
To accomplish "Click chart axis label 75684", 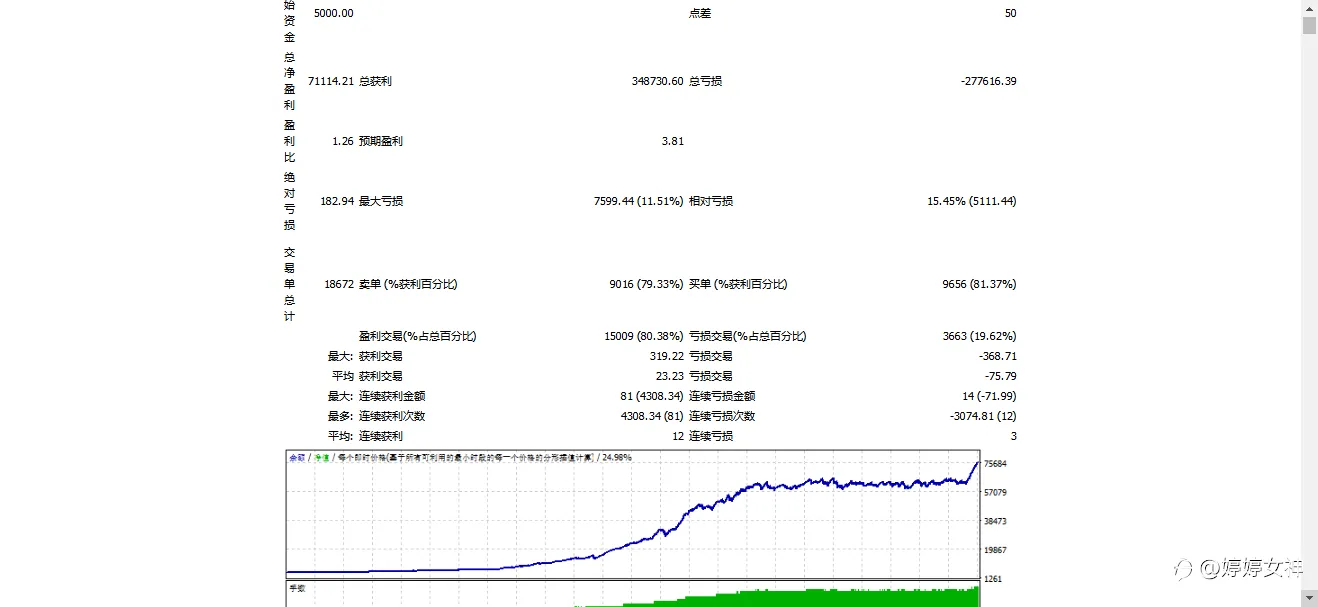I will (995, 464).
